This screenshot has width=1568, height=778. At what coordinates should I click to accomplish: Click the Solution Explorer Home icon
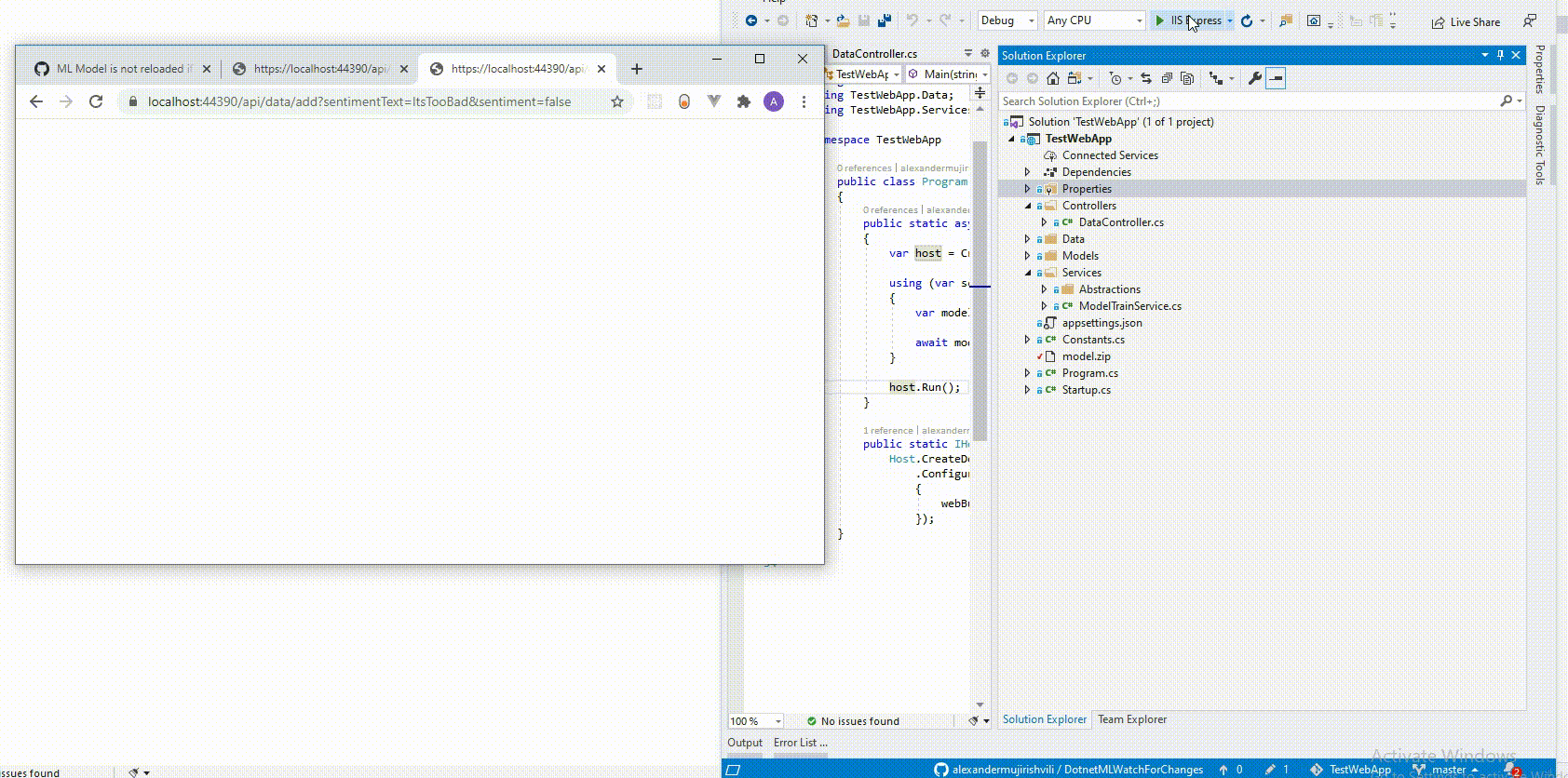click(x=1053, y=78)
